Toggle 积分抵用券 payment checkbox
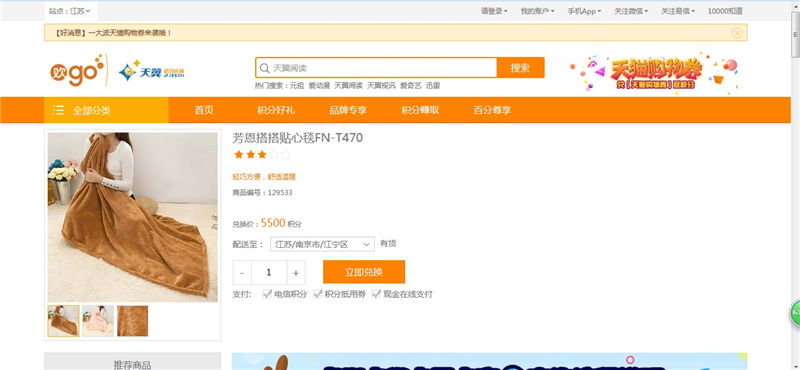Screen dimensions: 800x370 (x=317, y=294)
